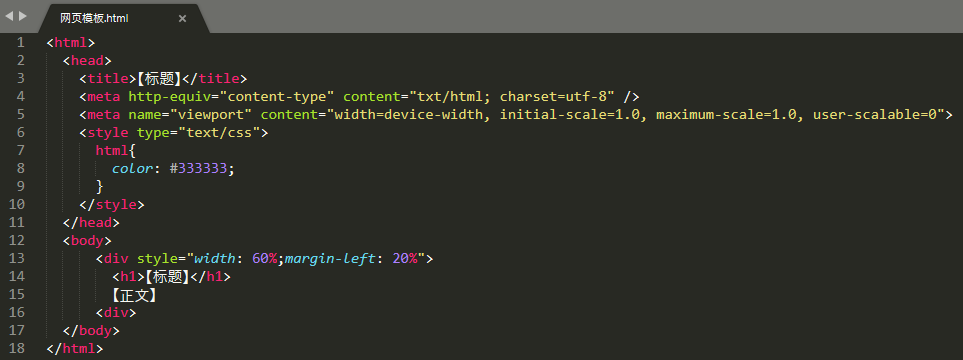Click the previous tab left arrow
Screen dimensions: 963x360
click(x=9, y=16)
